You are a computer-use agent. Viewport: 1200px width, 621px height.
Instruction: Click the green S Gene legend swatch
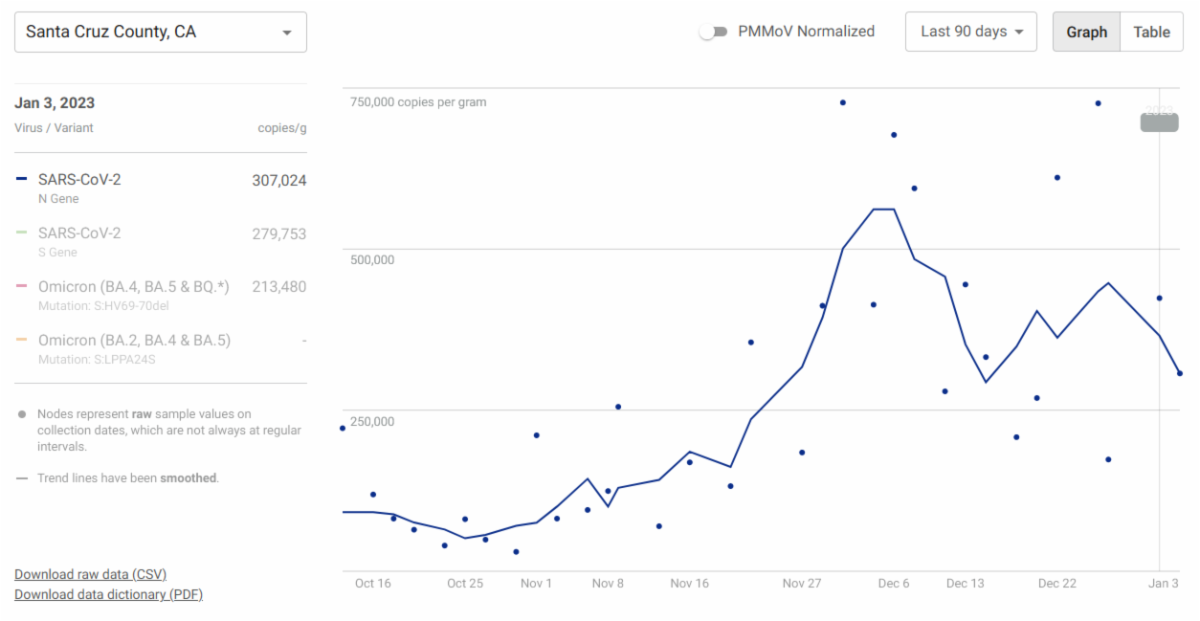[22, 233]
